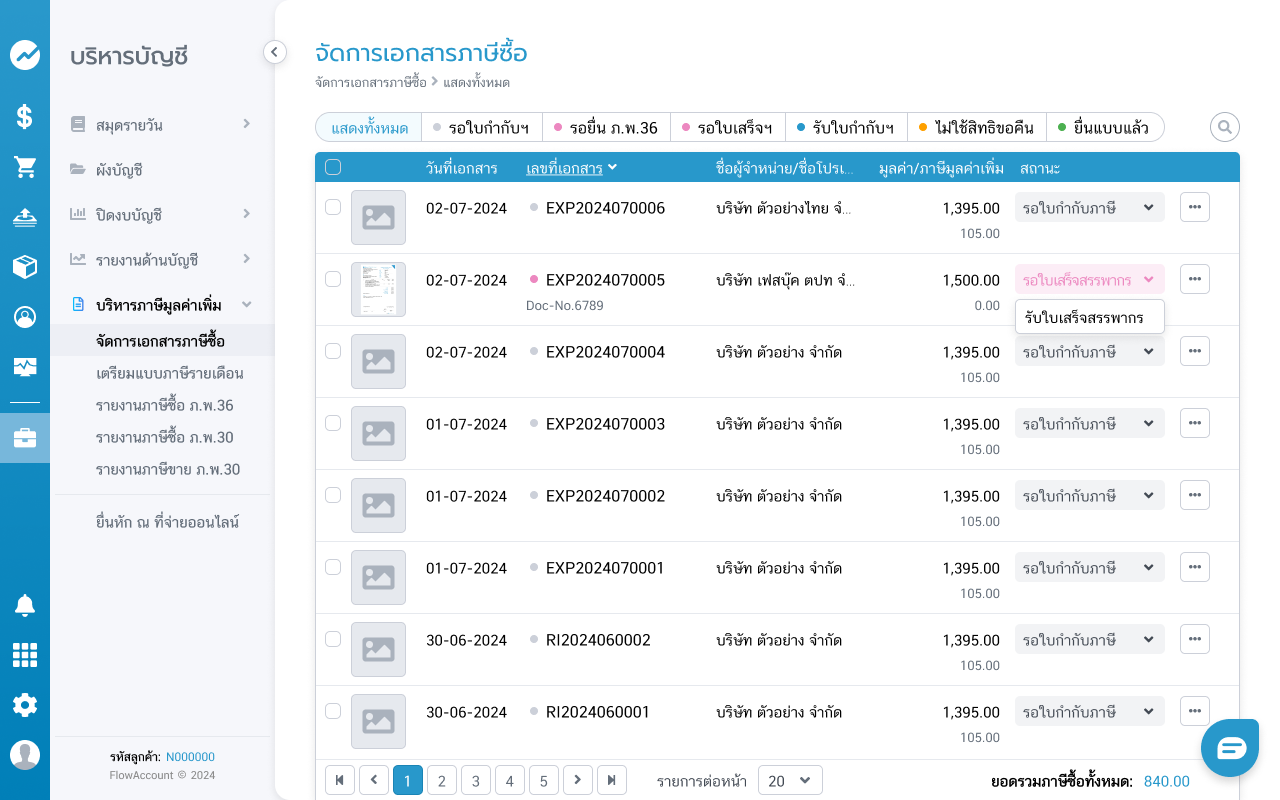Check the row checkbox for EXP2024070006
Viewport: 1280px width, 800px height.
333,207
